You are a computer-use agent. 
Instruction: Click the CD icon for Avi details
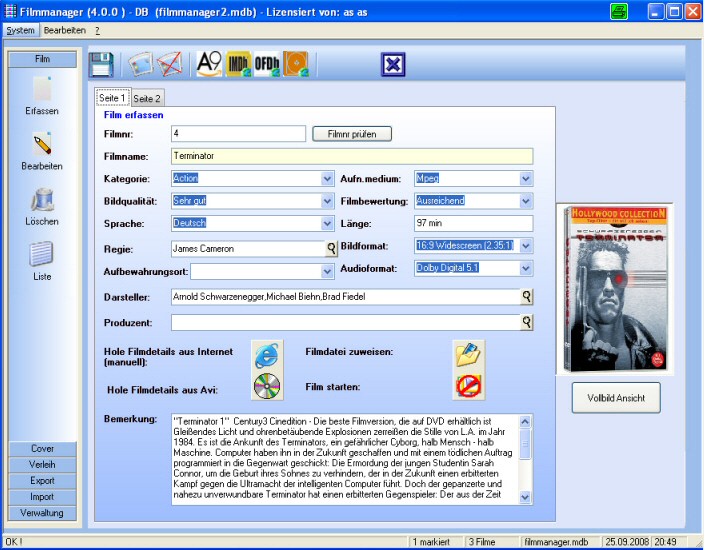[x=266, y=386]
